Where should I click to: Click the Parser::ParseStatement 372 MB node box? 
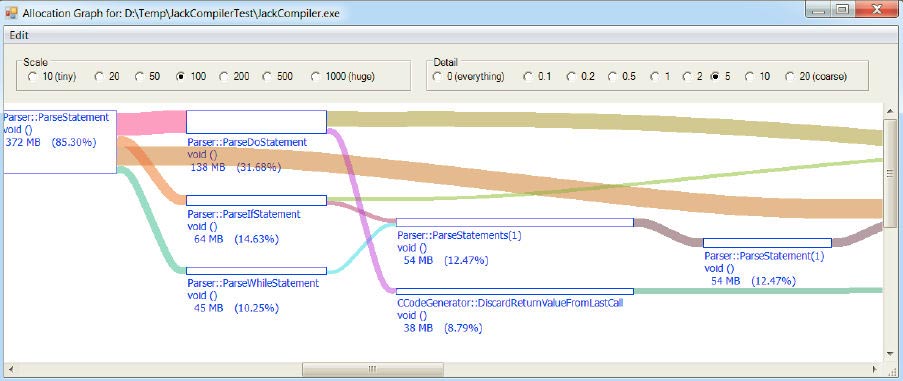(x=60, y=142)
